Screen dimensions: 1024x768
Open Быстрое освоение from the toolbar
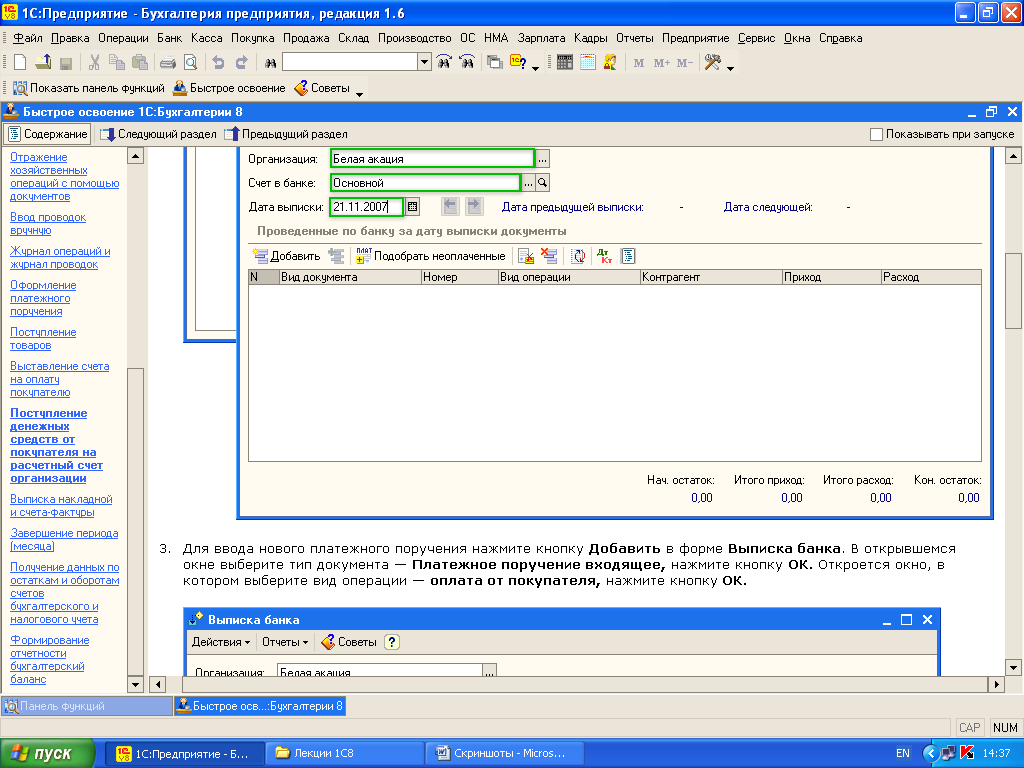point(229,88)
